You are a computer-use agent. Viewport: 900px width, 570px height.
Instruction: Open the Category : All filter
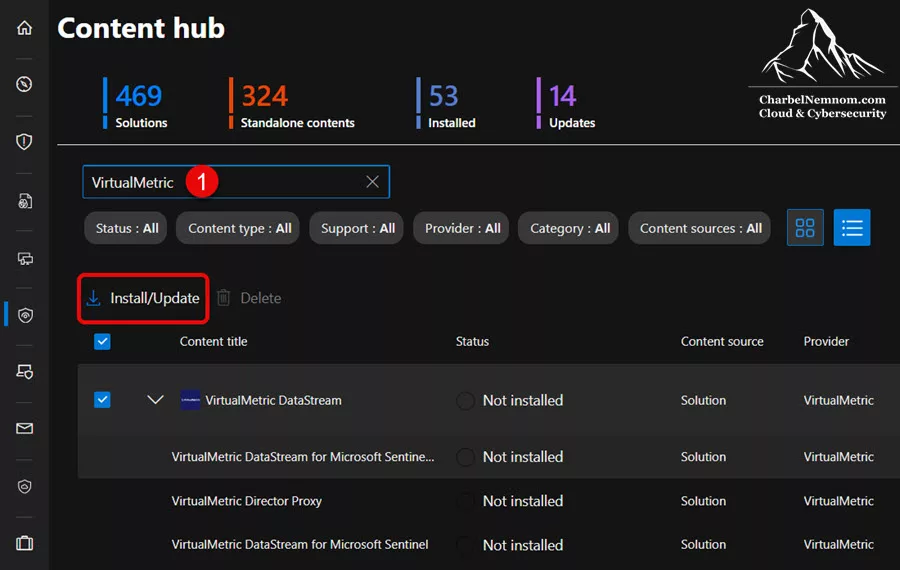tap(569, 228)
